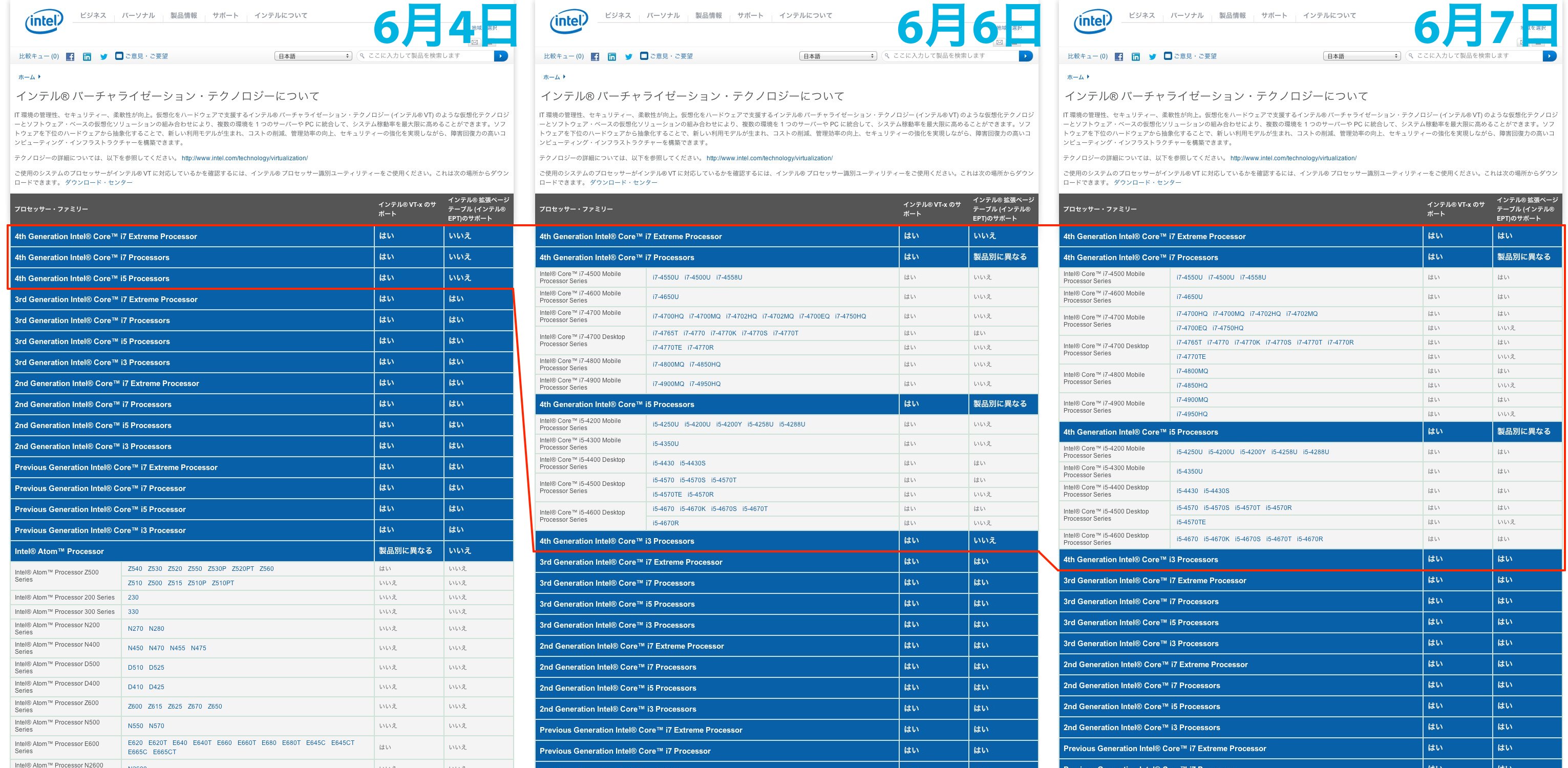Click the ダウンロード・センター link in the June 4 panel

99,183
